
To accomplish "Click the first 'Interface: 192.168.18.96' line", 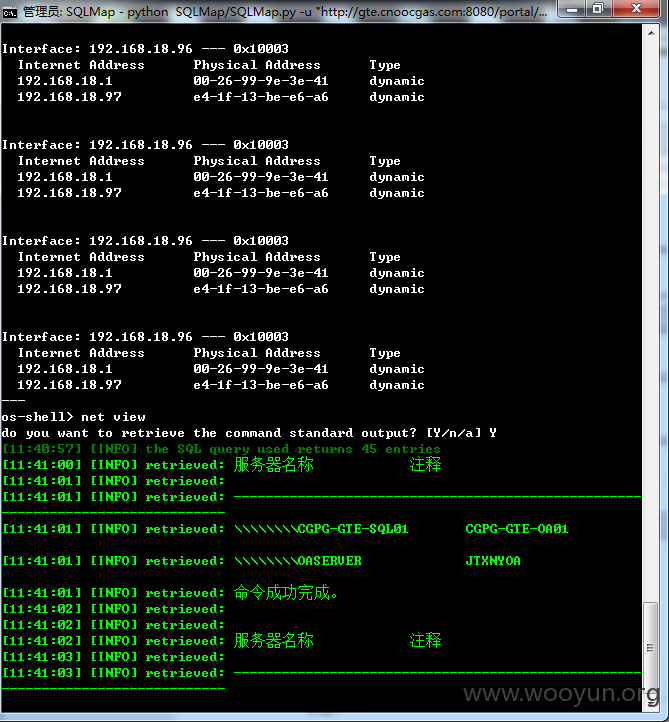I will (145, 49).
